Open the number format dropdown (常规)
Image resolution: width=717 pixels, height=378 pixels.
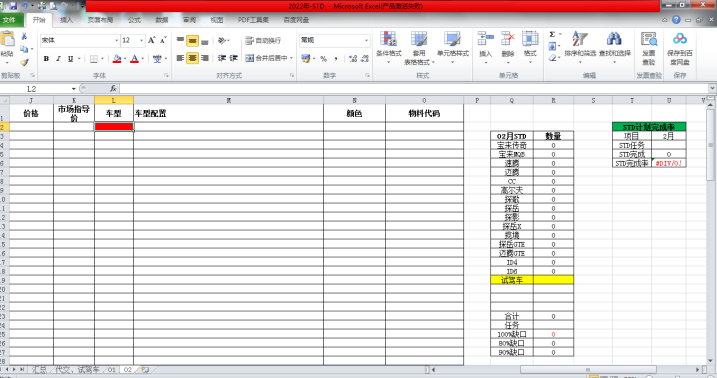366,41
